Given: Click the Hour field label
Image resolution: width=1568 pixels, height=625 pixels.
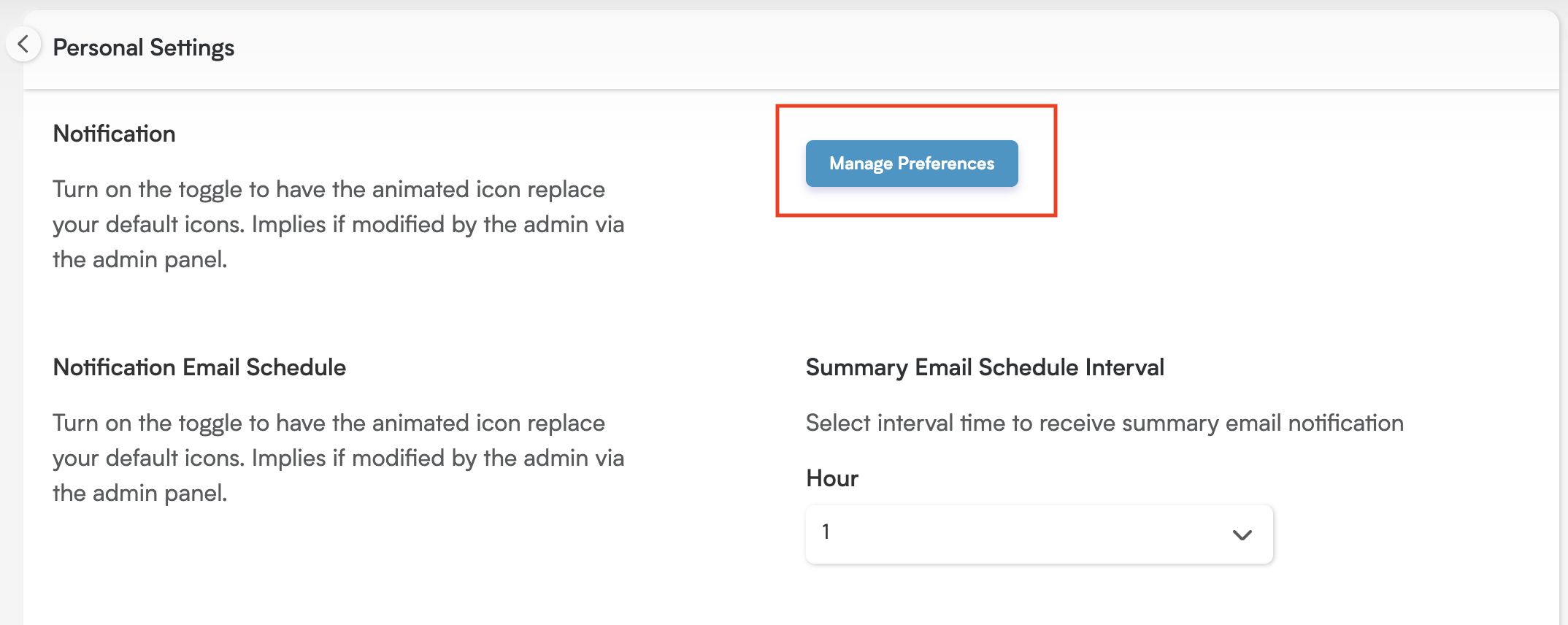Looking at the screenshot, I should click(x=832, y=478).
